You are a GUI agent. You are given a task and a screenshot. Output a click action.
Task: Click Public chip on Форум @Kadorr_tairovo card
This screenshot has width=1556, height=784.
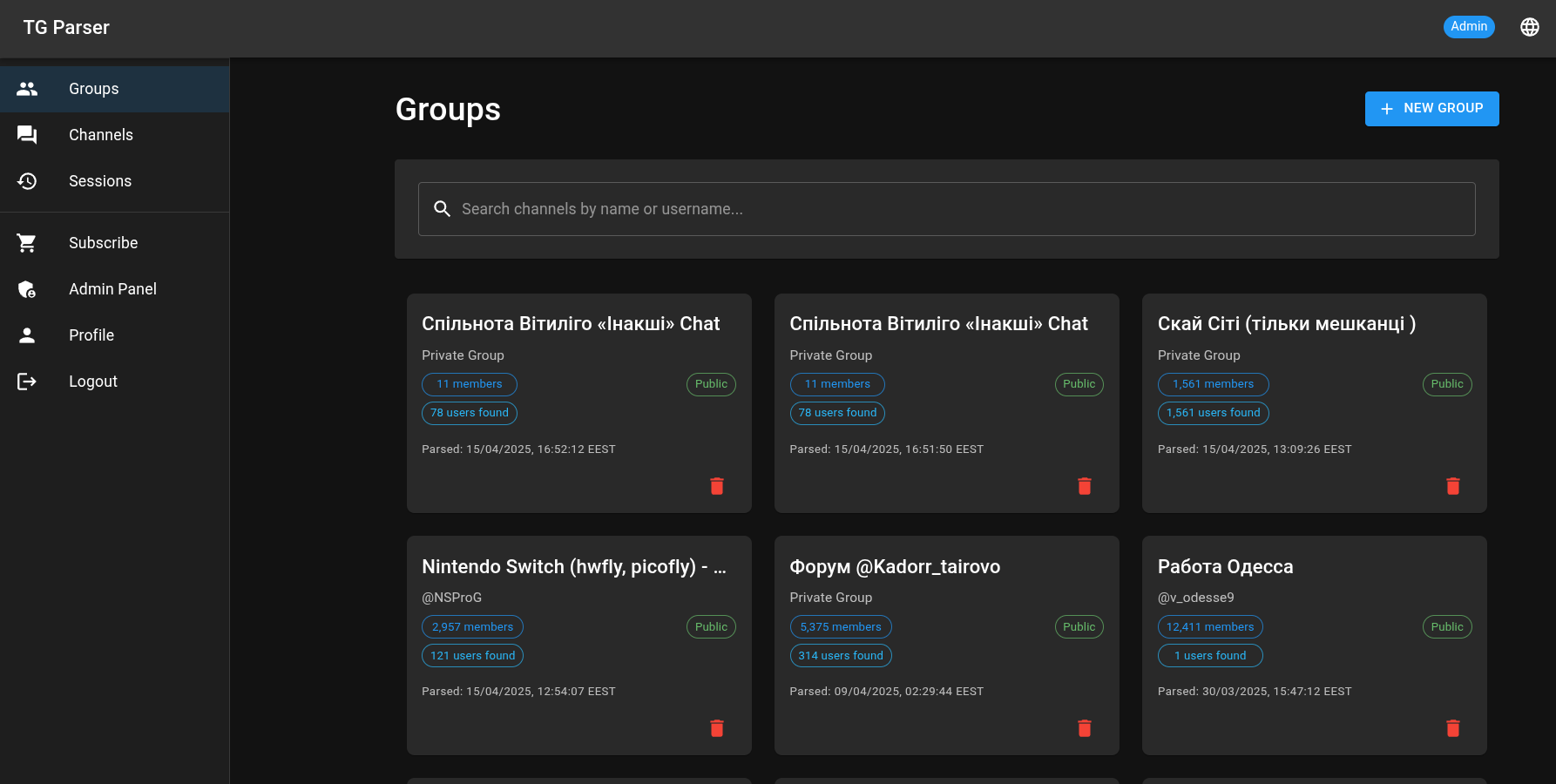pos(1079,627)
